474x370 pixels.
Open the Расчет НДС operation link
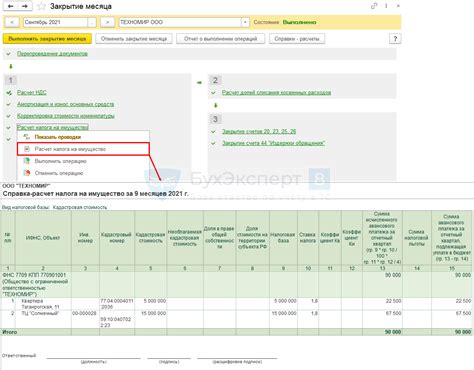[x=32, y=93]
